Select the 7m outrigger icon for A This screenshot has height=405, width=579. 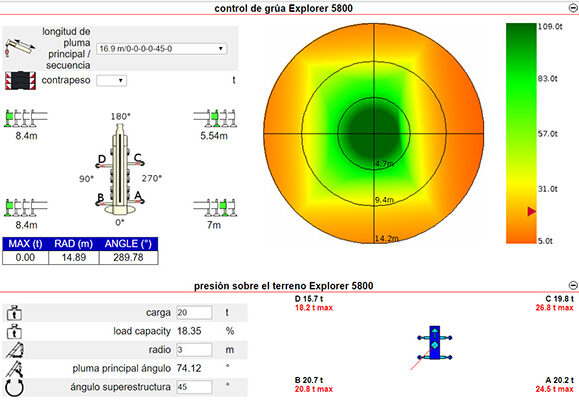[x=215, y=207]
